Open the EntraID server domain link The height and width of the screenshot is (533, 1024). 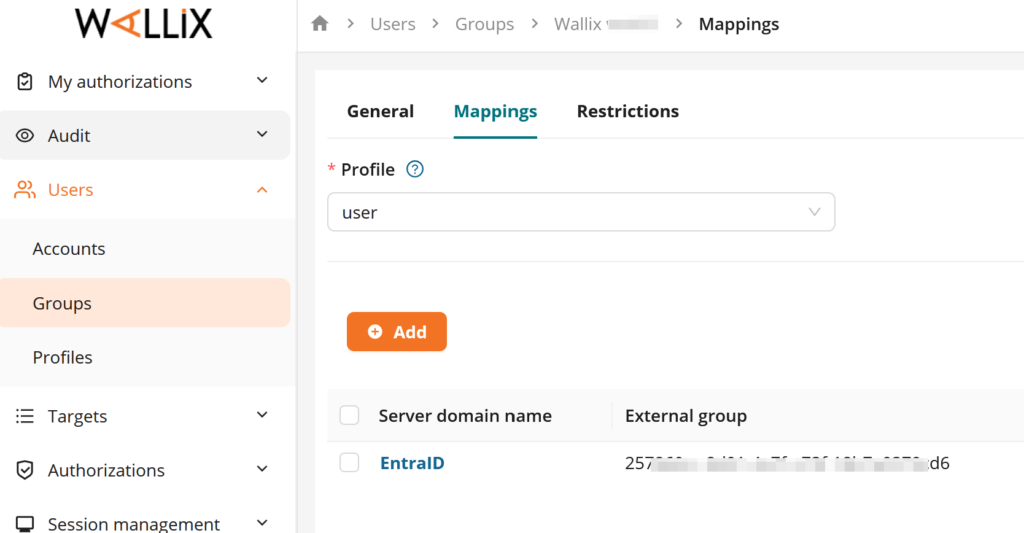(x=412, y=463)
